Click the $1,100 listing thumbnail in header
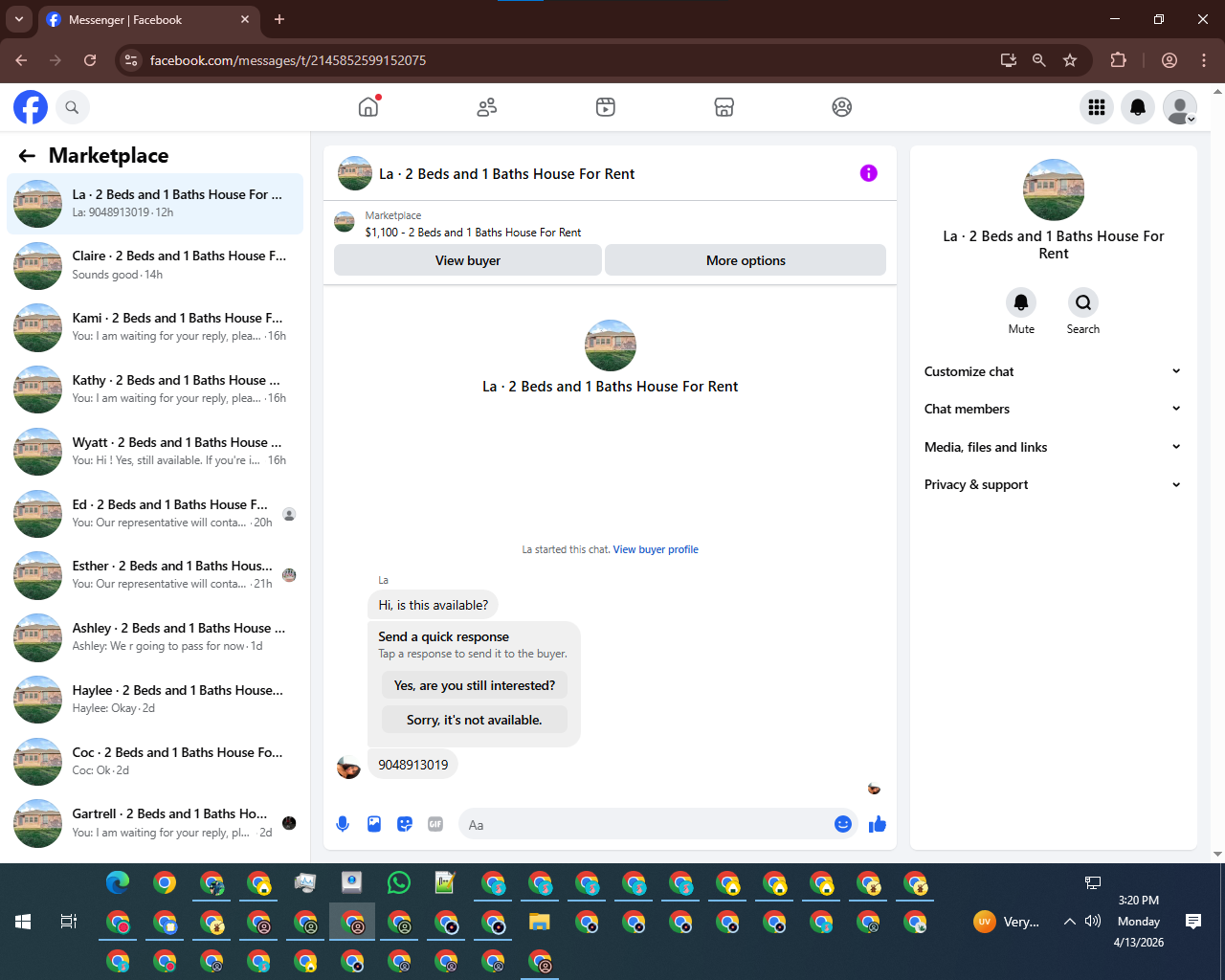 [345, 223]
